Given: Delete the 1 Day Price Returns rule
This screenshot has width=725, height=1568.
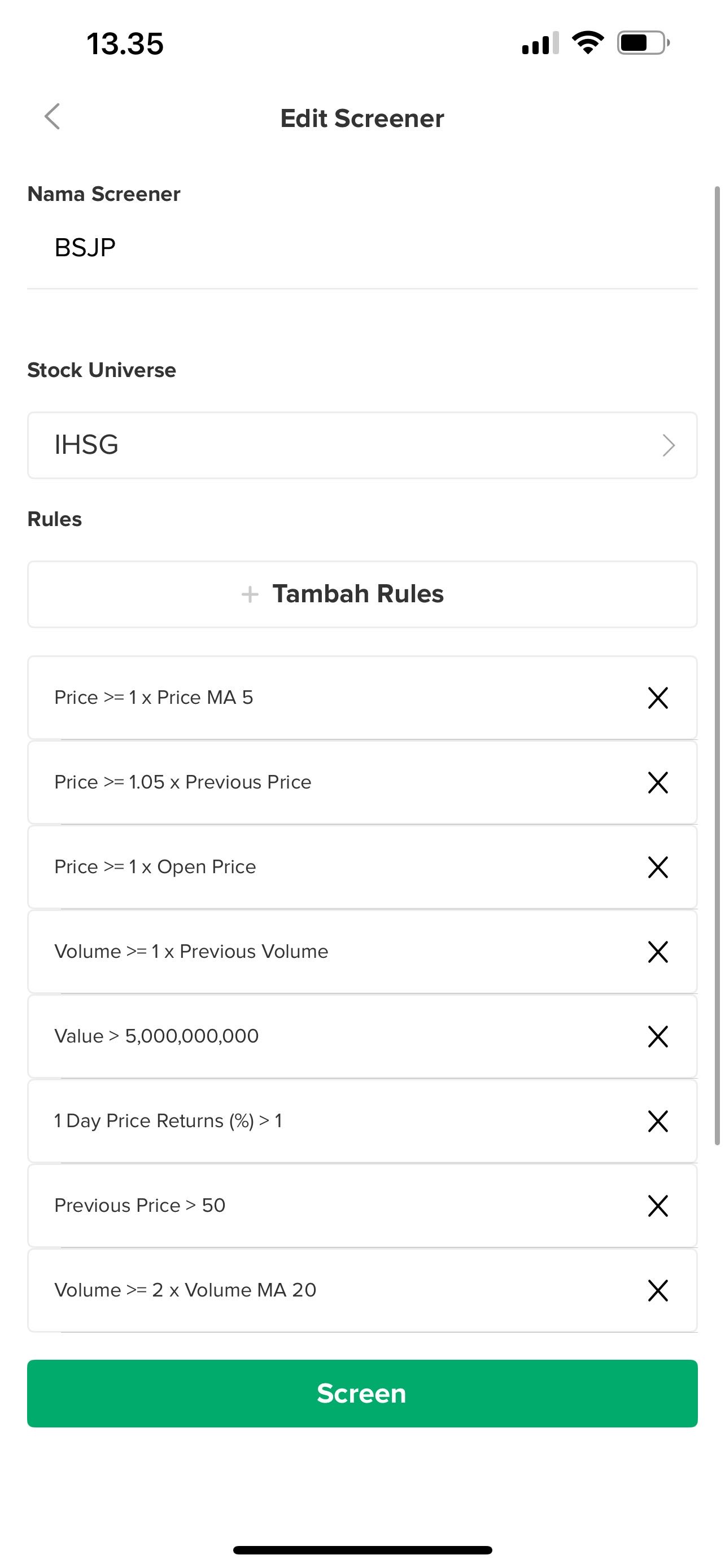Looking at the screenshot, I should tap(657, 1120).
